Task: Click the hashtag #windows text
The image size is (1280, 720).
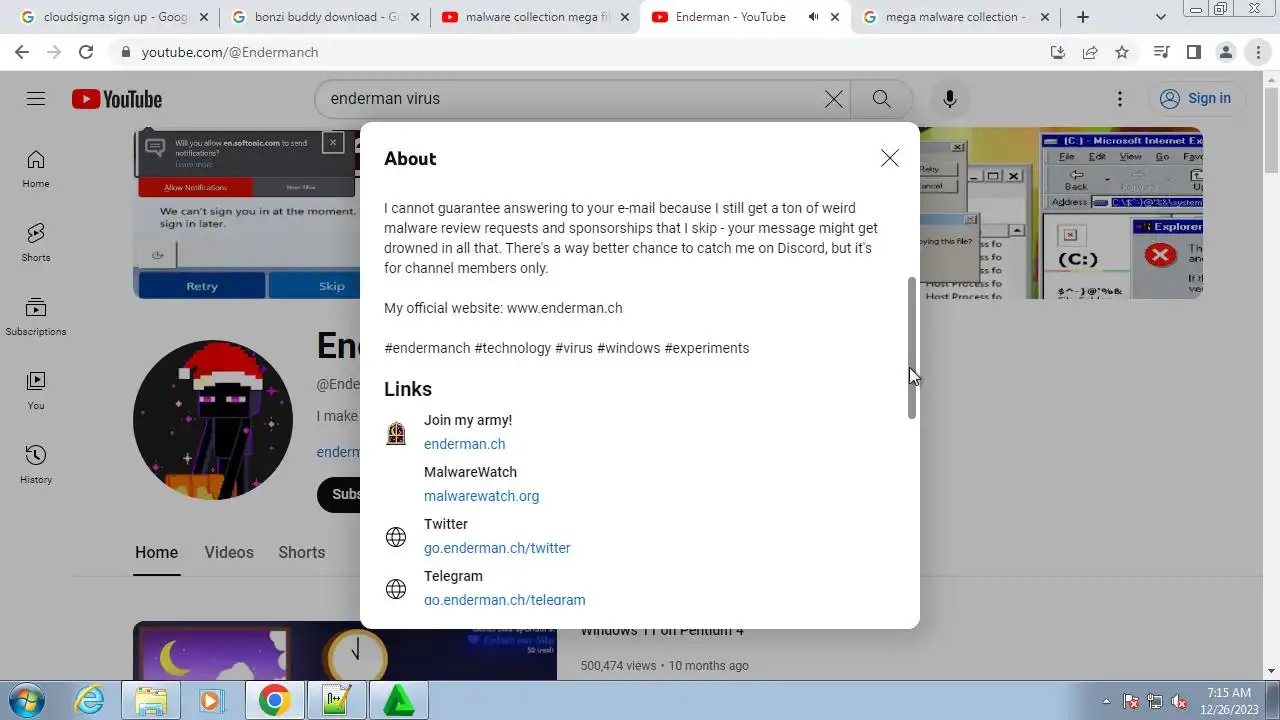Action: click(x=628, y=348)
